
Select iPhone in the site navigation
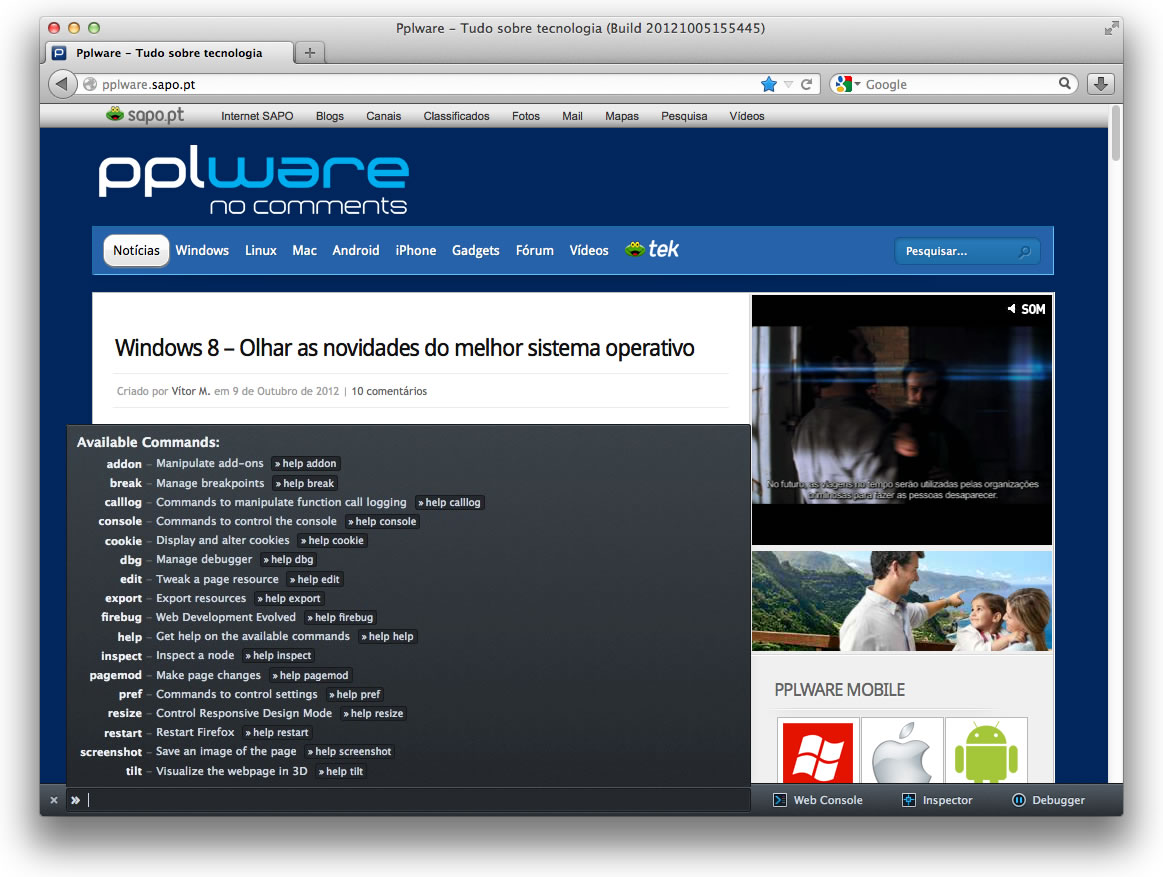[x=415, y=251]
